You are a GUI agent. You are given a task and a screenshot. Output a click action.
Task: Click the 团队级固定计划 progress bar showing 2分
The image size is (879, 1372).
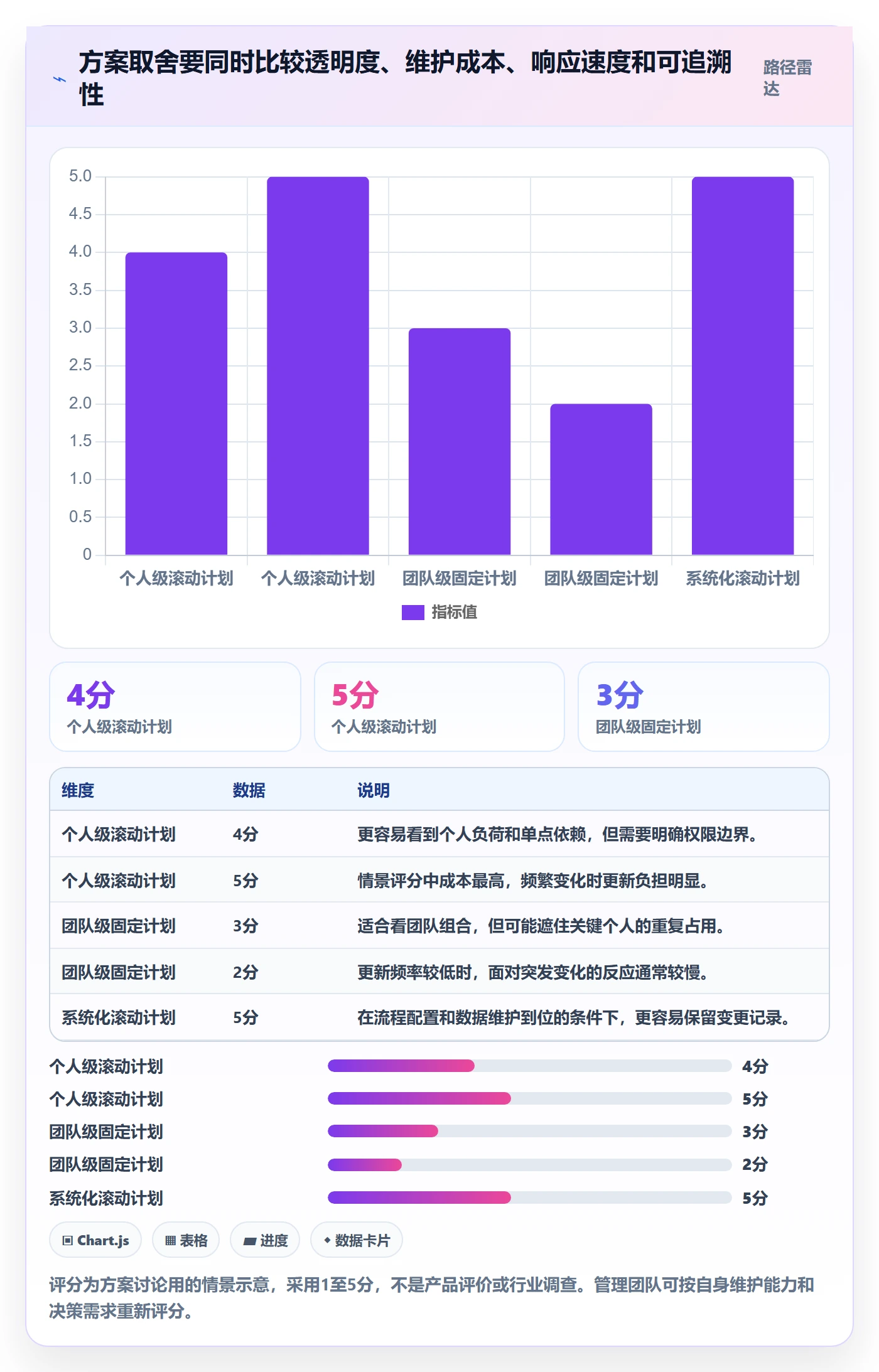pos(530,1164)
